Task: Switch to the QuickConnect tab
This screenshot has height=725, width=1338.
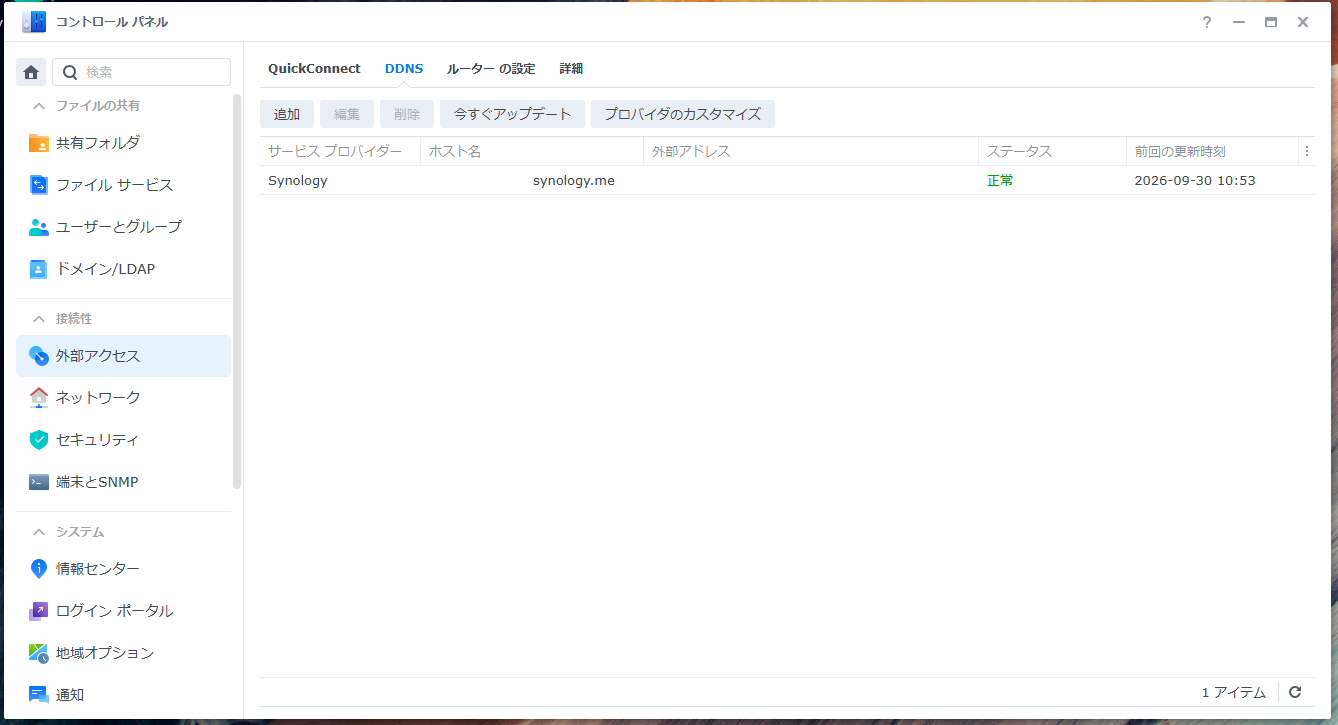Action: coord(314,69)
